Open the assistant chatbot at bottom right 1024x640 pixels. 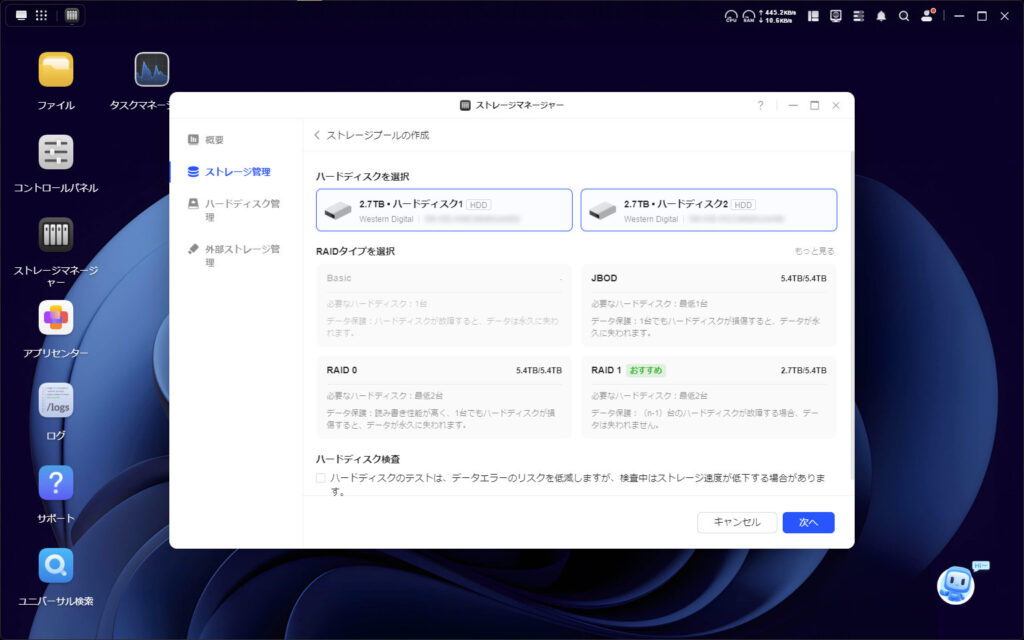click(957, 585)
